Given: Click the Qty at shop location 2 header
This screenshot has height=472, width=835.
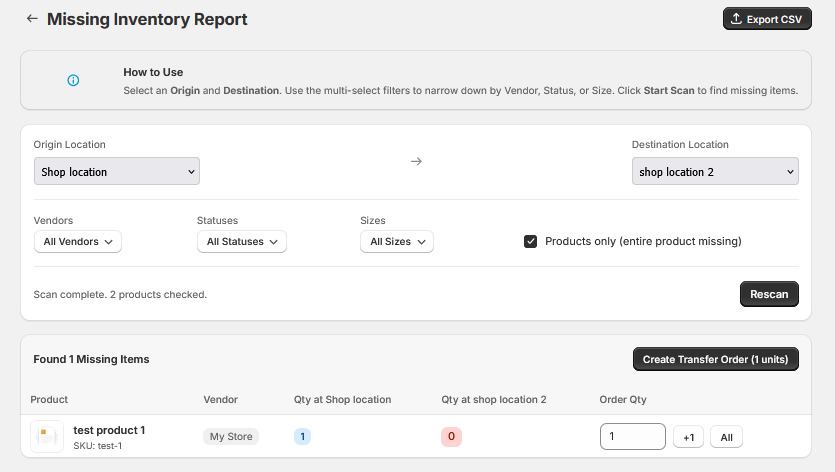Looking at the screenshot, I should (494, 400).
